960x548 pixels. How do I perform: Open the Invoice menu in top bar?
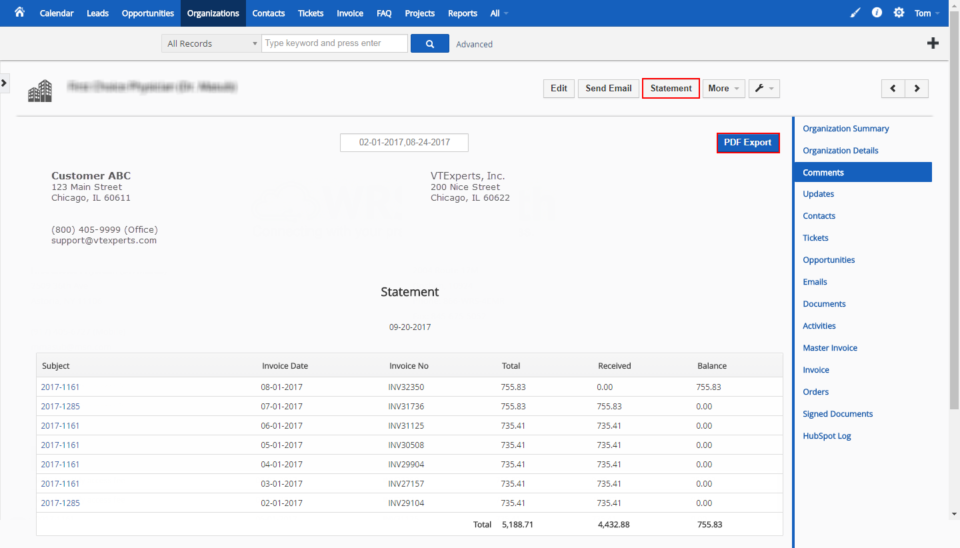coord(350,13)
